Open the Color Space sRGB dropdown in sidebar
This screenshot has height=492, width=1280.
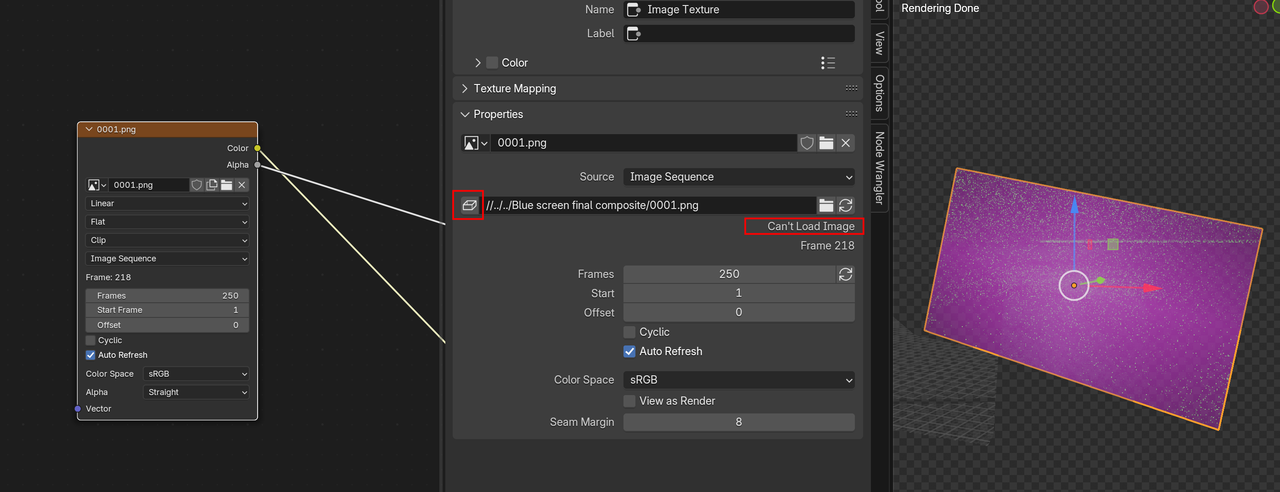pyautogui.click(x=739, y=380)
